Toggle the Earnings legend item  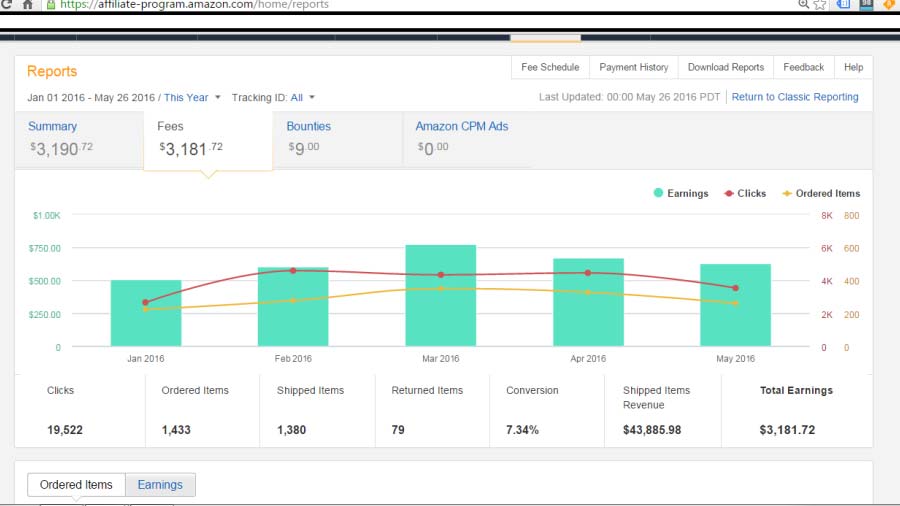point(681,193)
